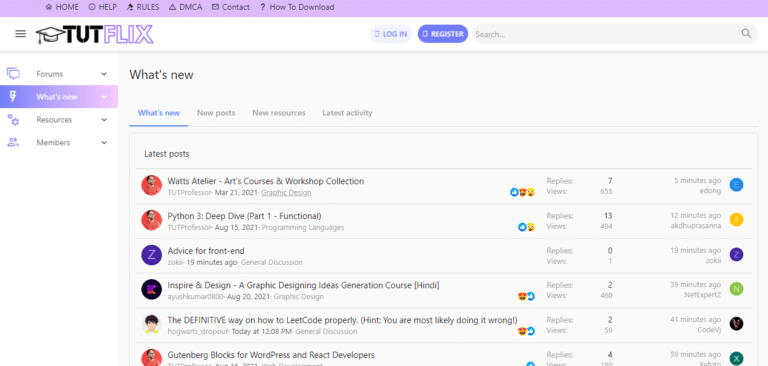This screenshot has height=366, width=768.
Task: Click '41 minutes ago' timestamp
Action: 696,319
